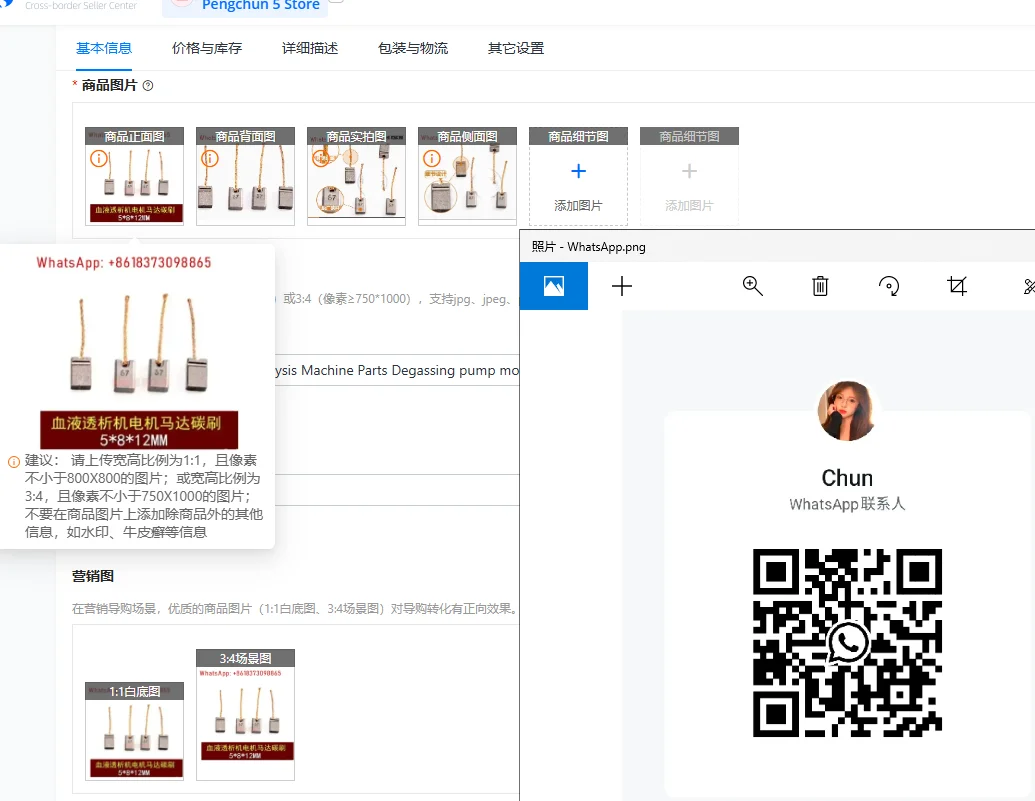Click the info icon beside 建议 tooltip text
1035x801 pixels.
13,462
